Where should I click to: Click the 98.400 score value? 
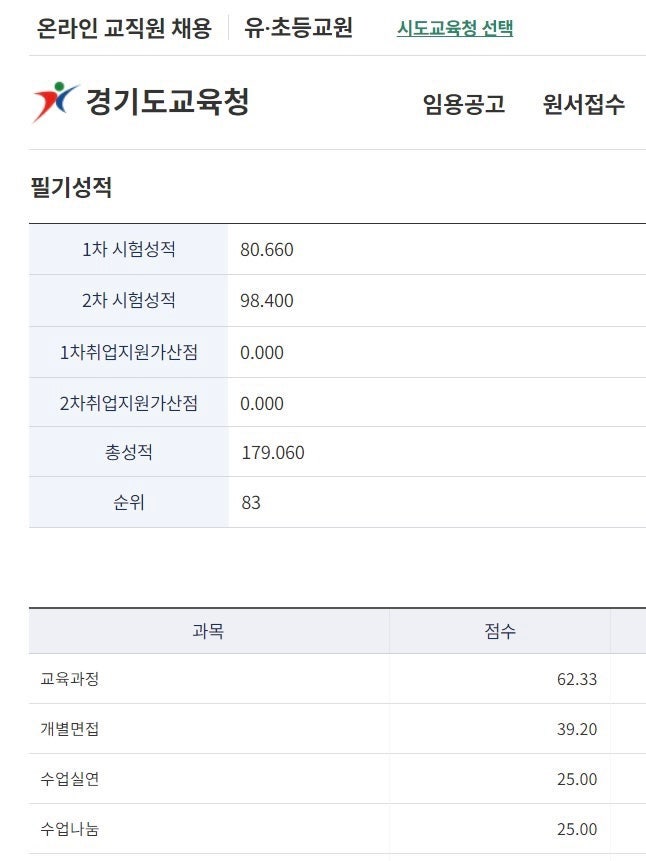pyautogui.click(x=267, y=301)
